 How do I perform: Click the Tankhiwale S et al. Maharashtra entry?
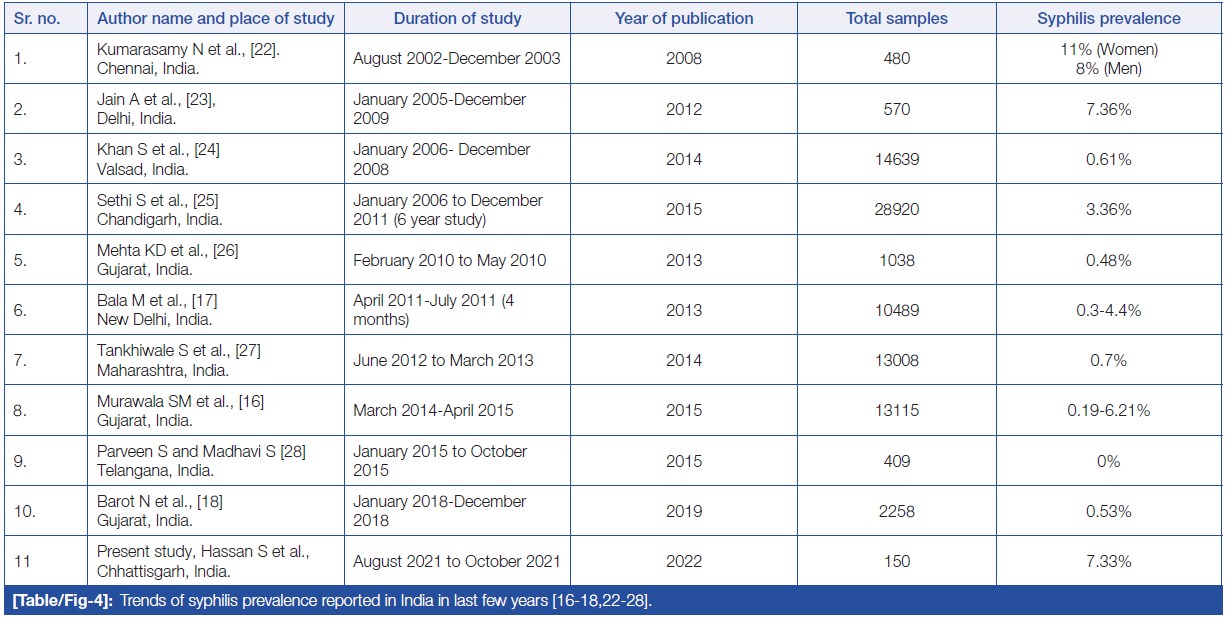click(x=179, y=360)
